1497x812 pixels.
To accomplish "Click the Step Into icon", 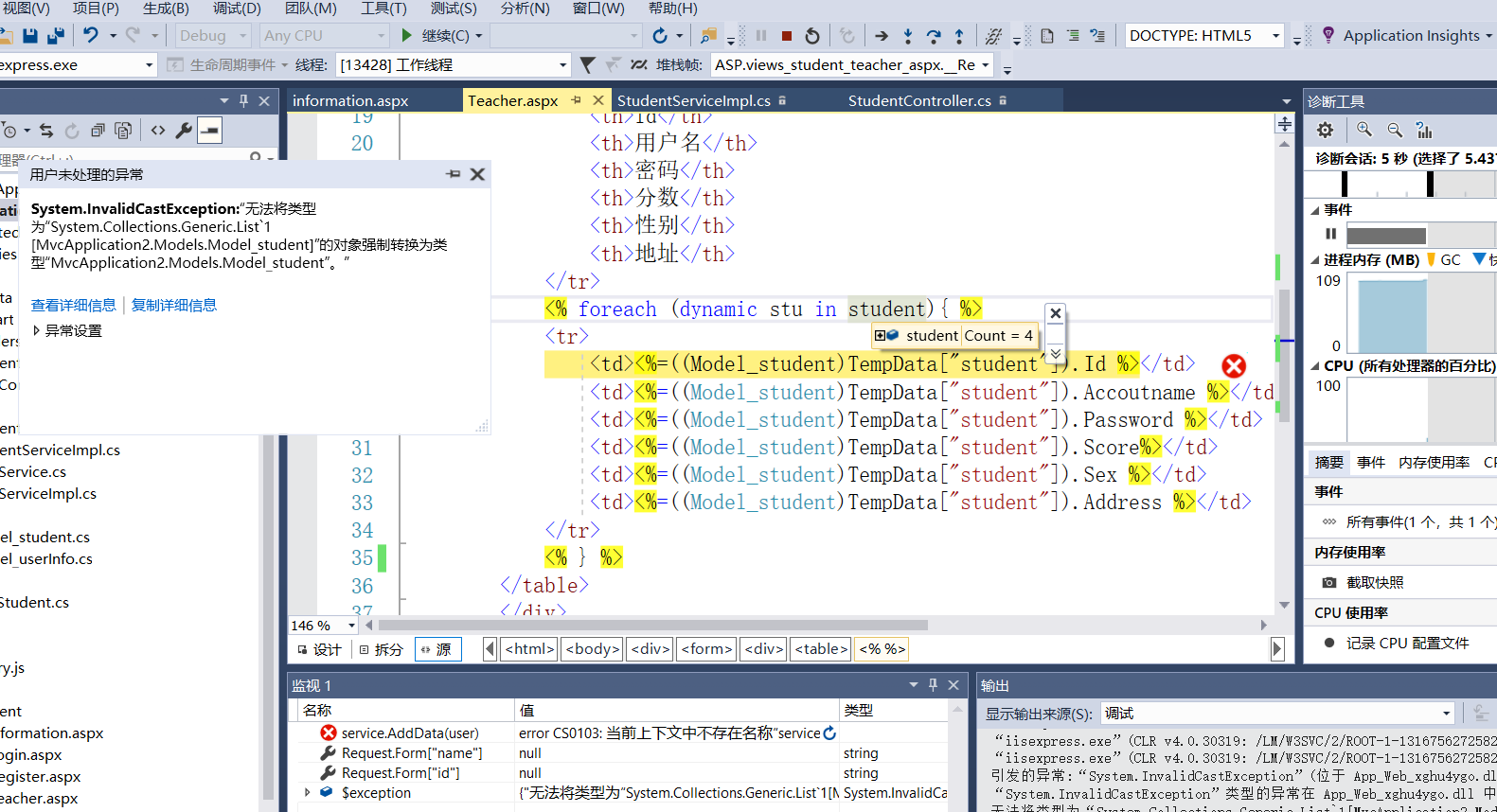I will pyautogui.click(x=908, y=36).
